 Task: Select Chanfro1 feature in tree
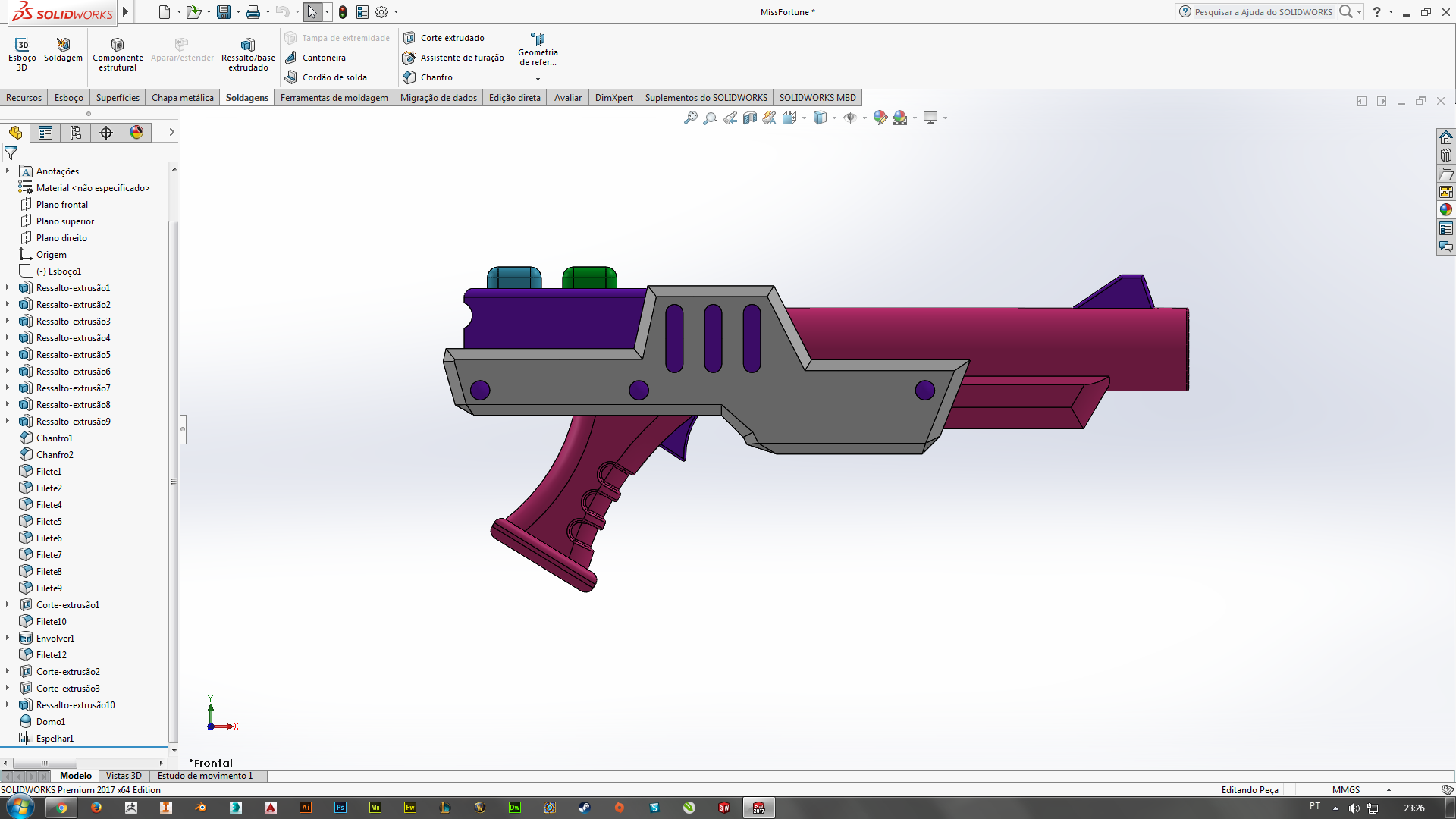click(x=55, y=438)
